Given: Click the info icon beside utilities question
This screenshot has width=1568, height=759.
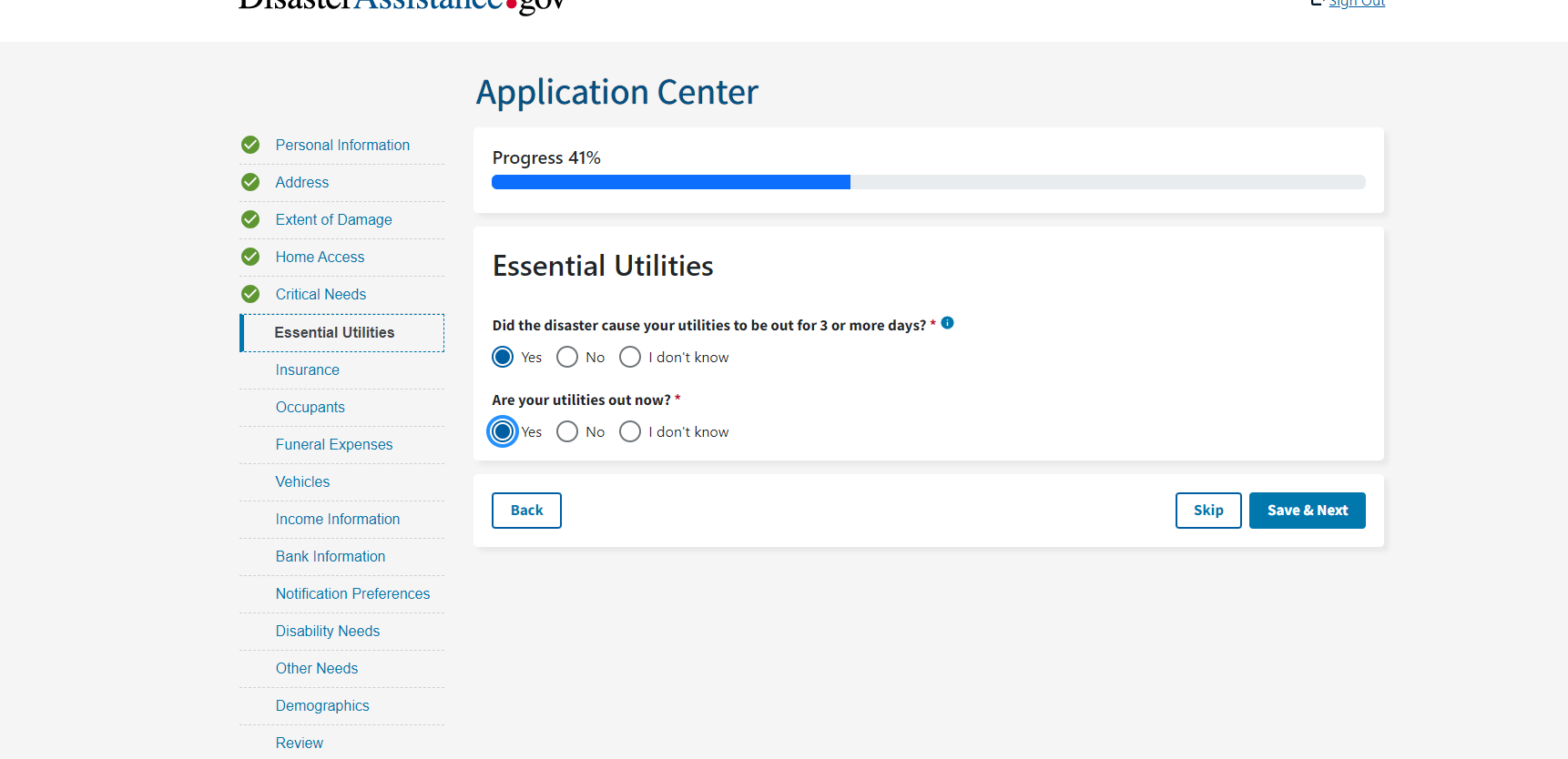Looking at the screenshot, I should point(947,323).
